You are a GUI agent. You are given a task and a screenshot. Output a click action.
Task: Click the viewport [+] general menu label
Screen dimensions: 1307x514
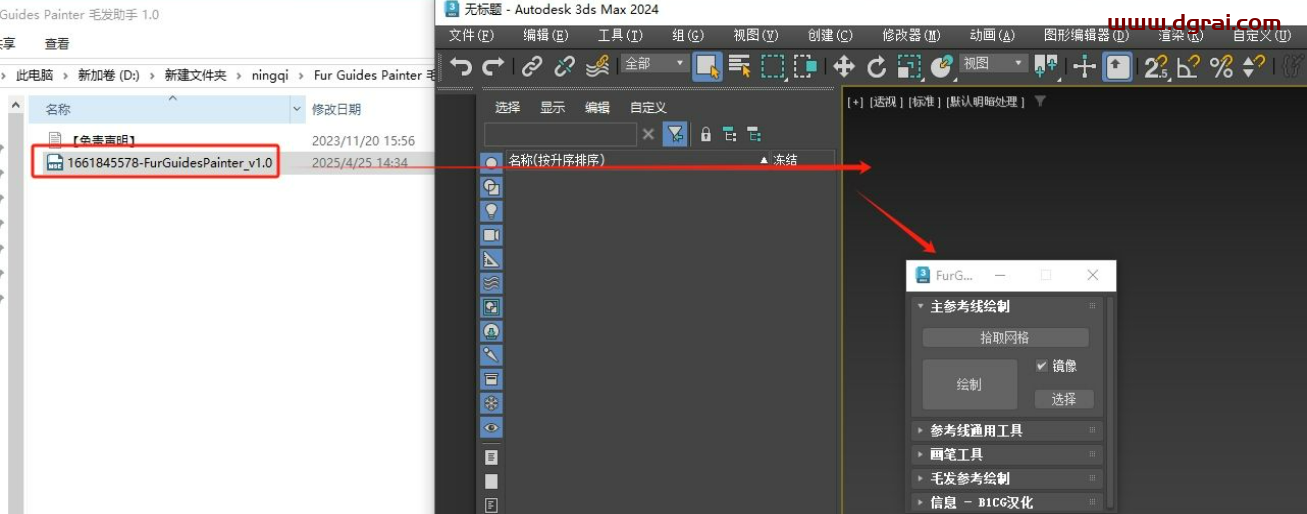[x=855, y=102]
